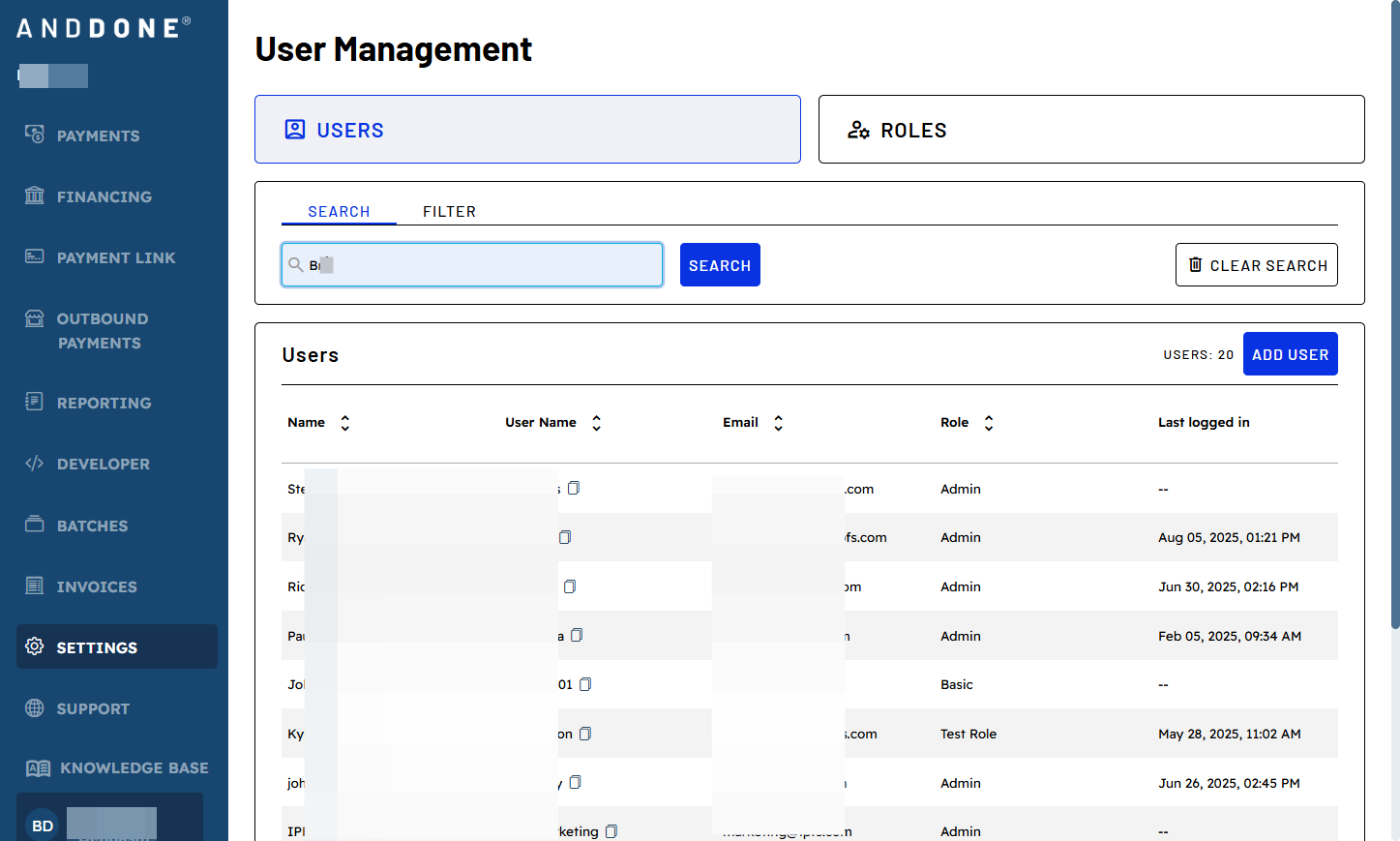The height and width of the screenshot is (841, 1400).
Task: Copy user name in the Jun 26, 2025 row
Action: 576,782
